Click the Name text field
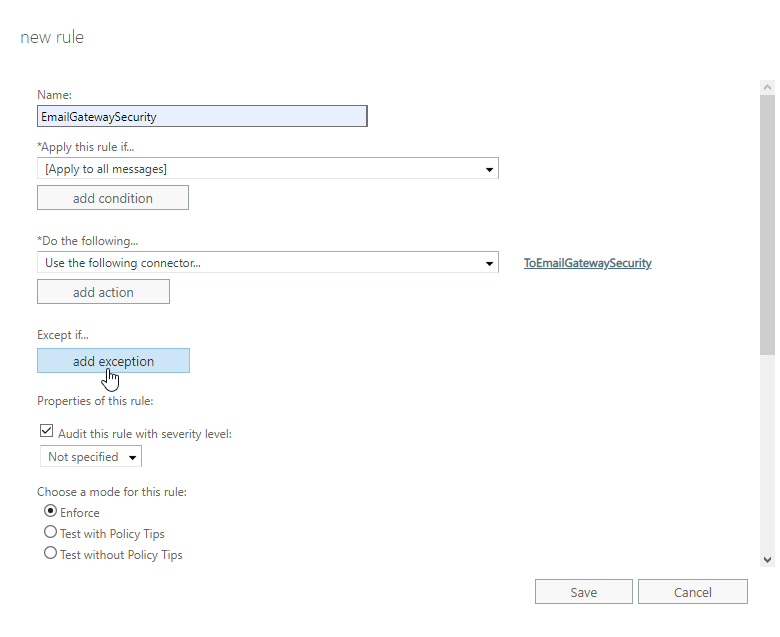780x637 pixels. (x=202, y=116)
